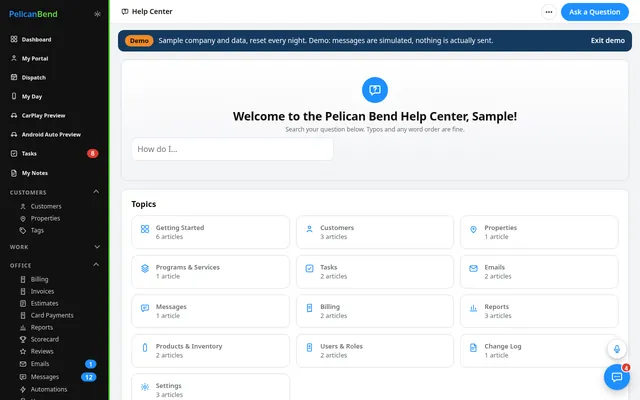Click the orange Demo badge
640x400 pixels.
coord(139,40)
